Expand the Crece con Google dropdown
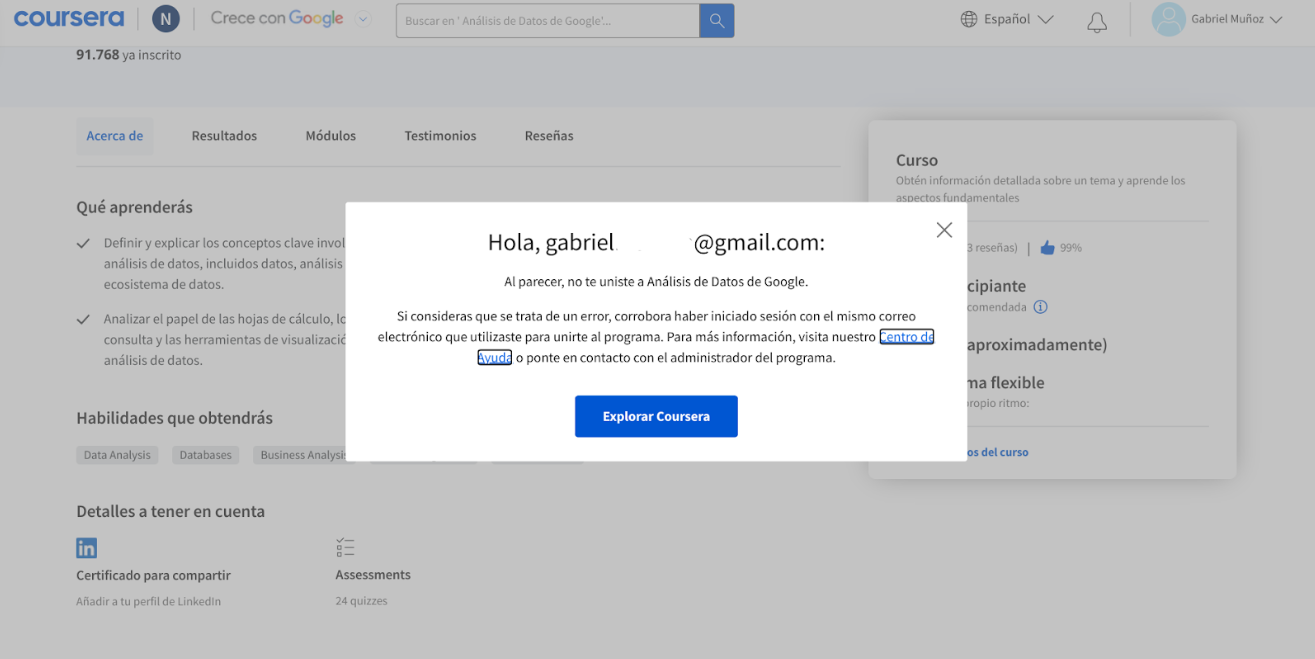The width and height of the screenshot is (1315, 659). (363, 19)
